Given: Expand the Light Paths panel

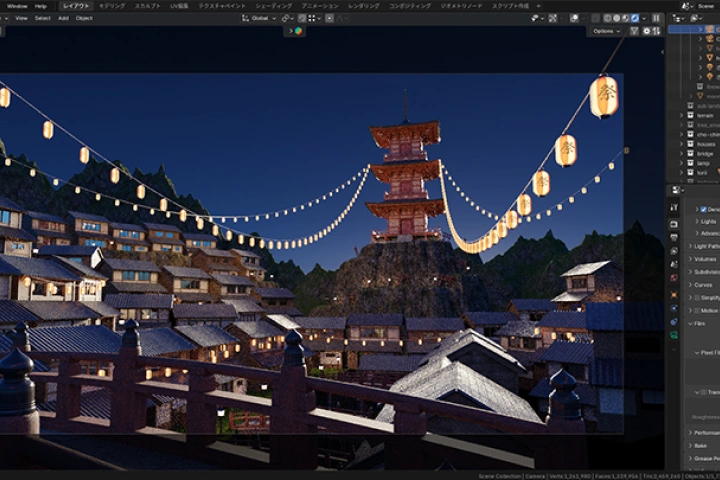Looking at the screenshot, I should click(x=707, y=245).
